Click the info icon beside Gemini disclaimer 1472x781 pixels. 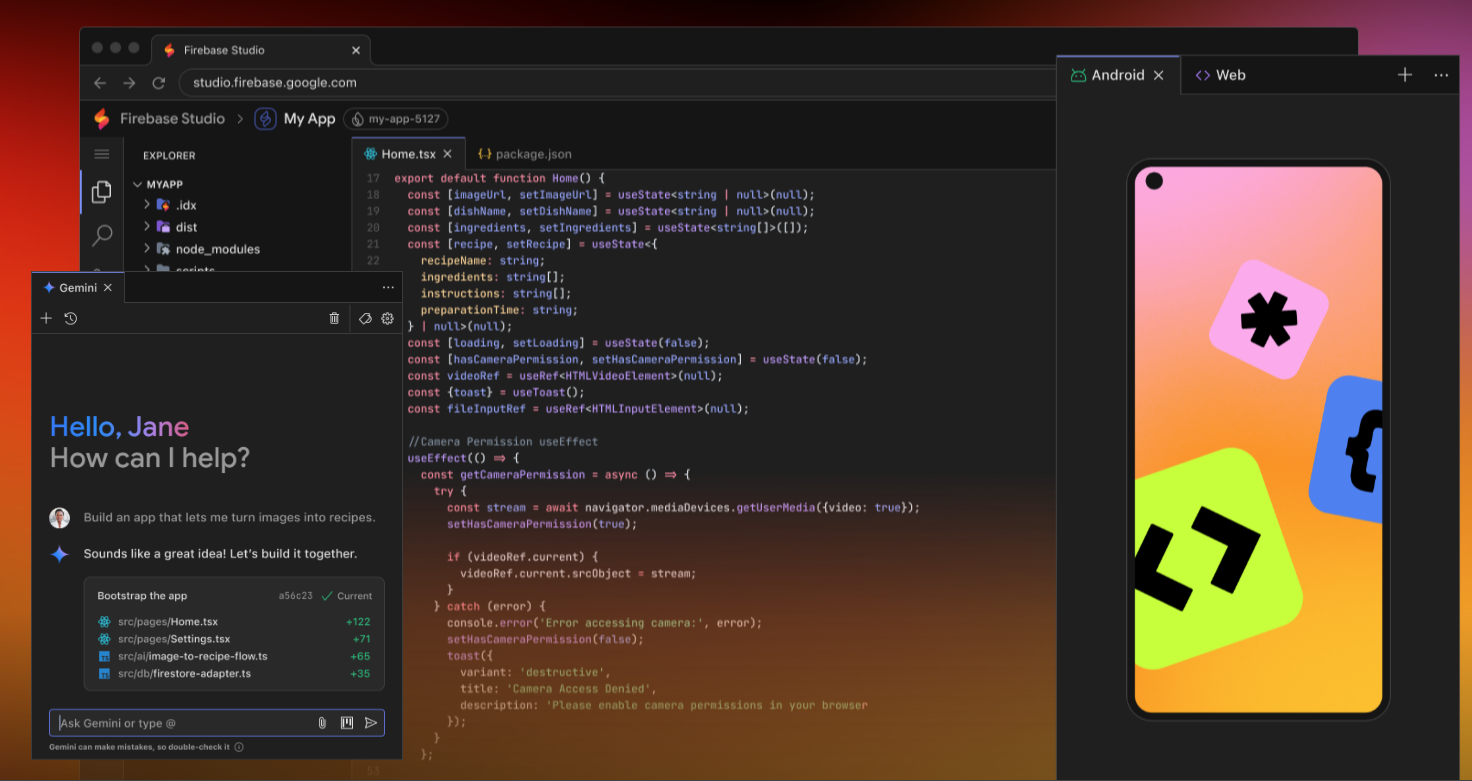(x=239, y=747)
